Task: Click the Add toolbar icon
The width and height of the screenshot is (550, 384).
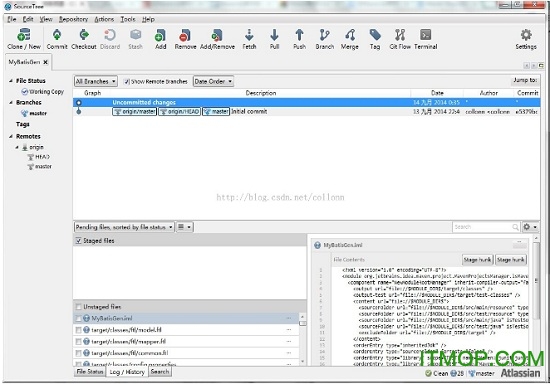Action: pyautogui.click(x=160, y=39)
